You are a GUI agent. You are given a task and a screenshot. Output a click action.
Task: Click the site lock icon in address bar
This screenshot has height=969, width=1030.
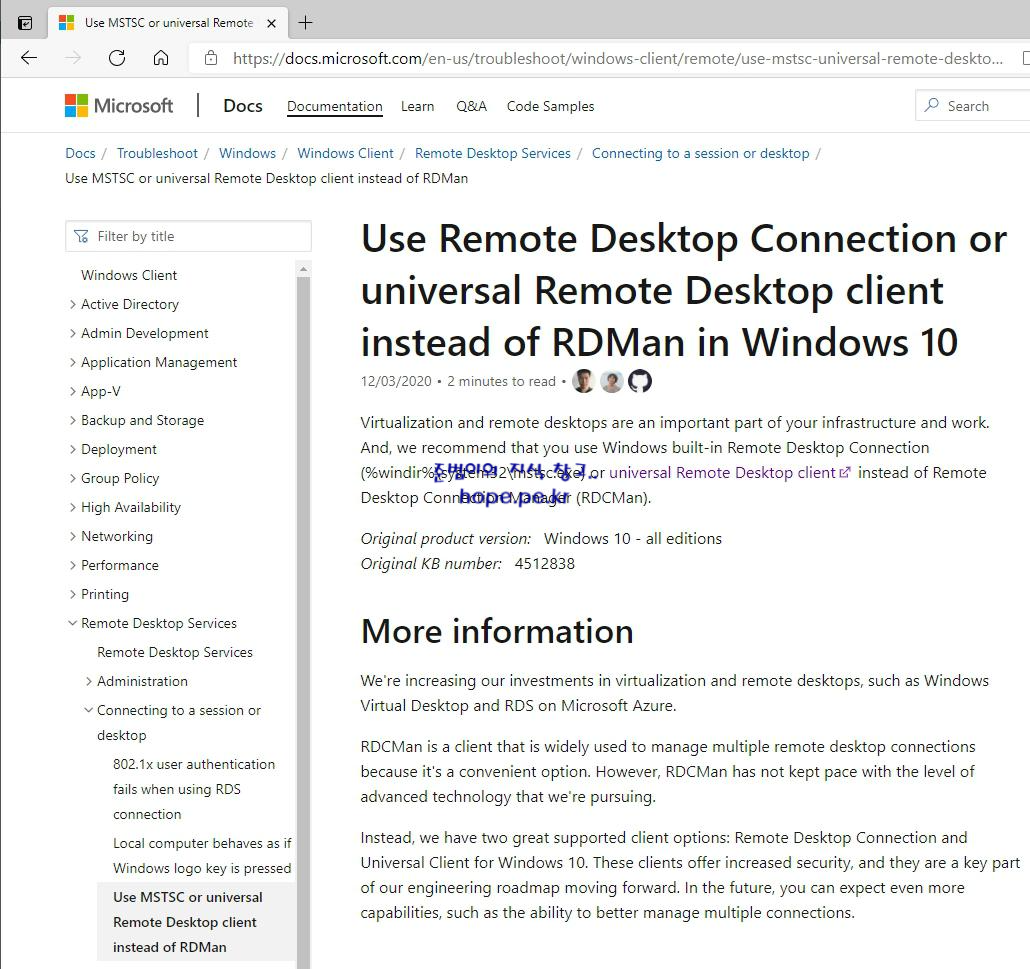pyautogui.click(x=211, y=58)
